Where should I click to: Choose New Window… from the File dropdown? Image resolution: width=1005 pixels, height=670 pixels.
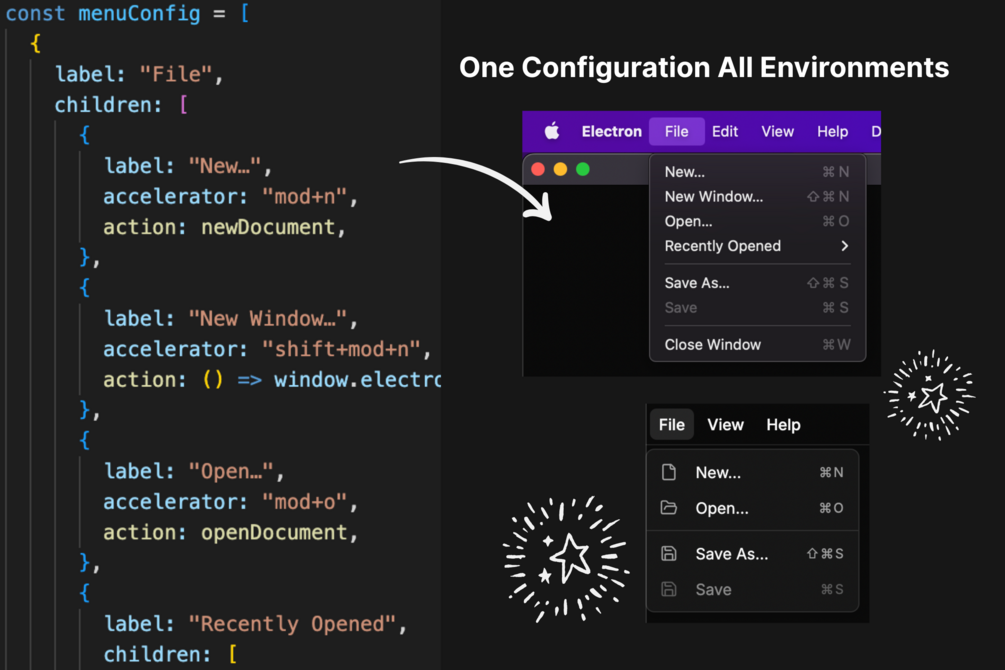click(714, 197)
